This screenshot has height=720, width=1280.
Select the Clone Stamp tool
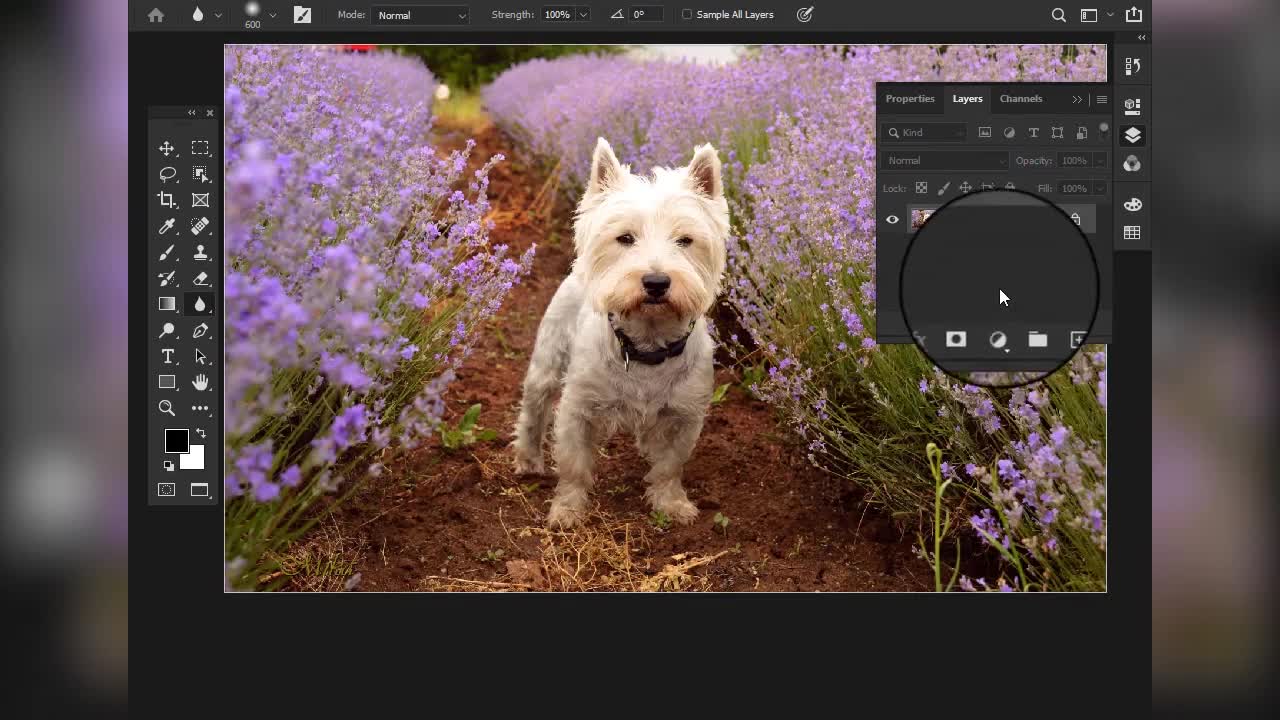[200, 253]
